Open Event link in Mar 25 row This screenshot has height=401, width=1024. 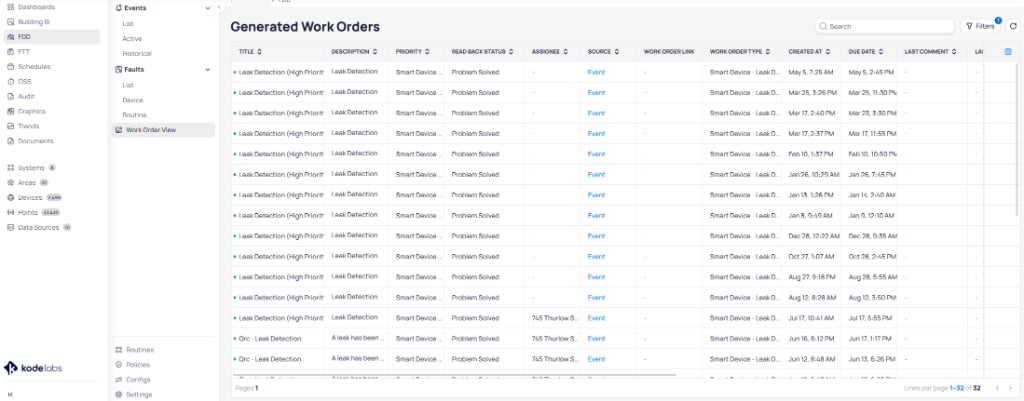coord(596,93)
